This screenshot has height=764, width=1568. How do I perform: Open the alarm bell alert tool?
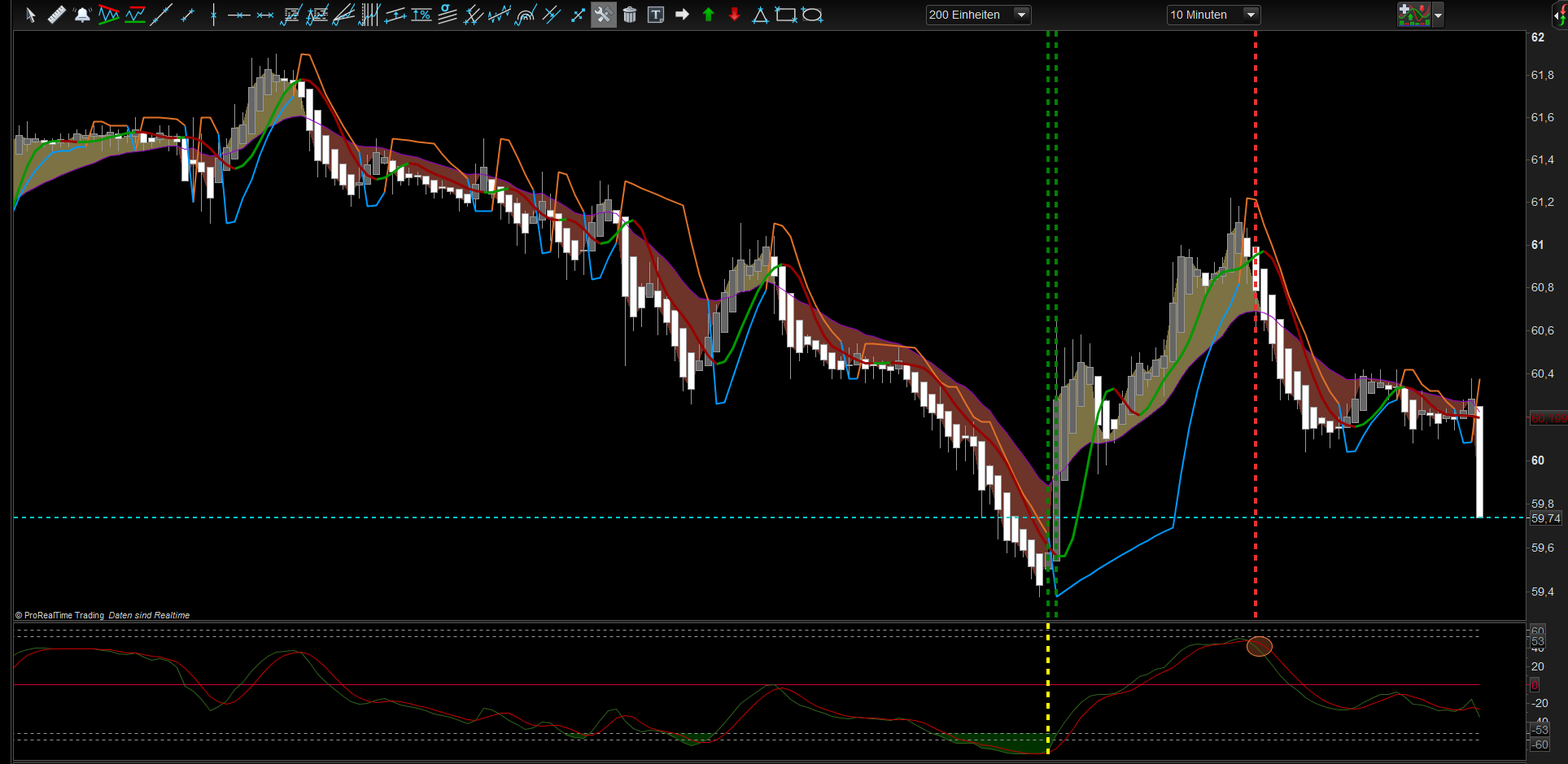[x=82, y=15]
